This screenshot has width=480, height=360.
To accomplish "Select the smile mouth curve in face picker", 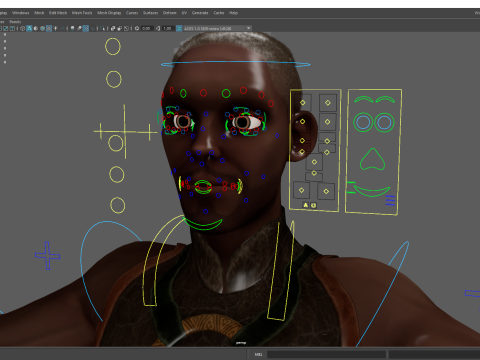I will pos(372,191).
